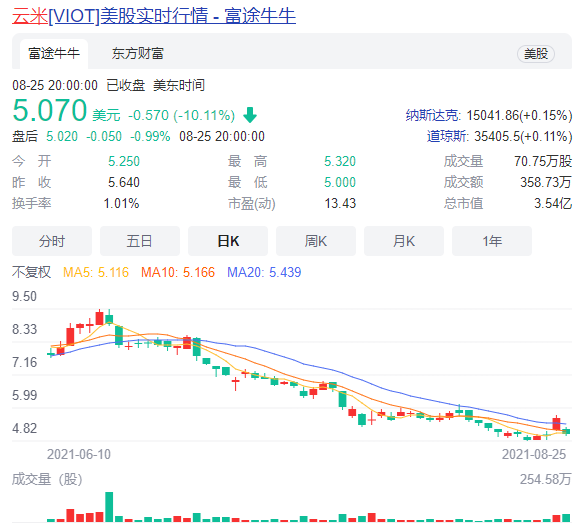Switch to the 东方财富 tab
This screenshot has width=582, height=530.
(x=138, y=53)
